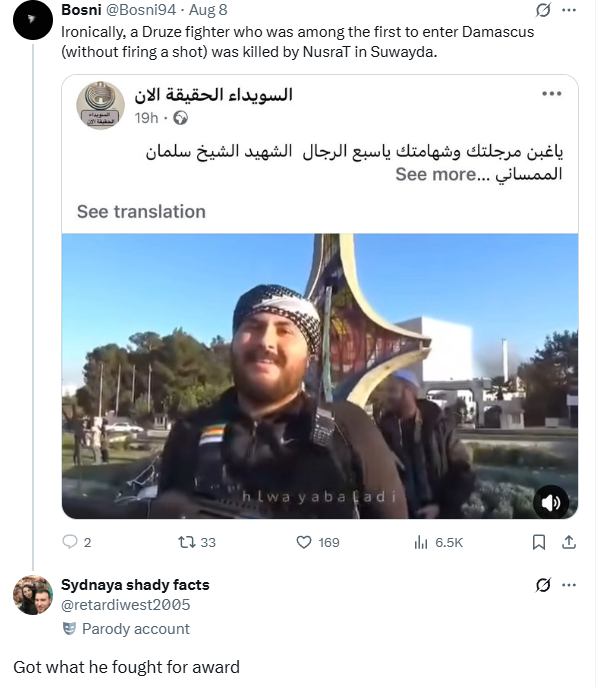Click the embedded Arabic page's round avatar

point(100,105)
